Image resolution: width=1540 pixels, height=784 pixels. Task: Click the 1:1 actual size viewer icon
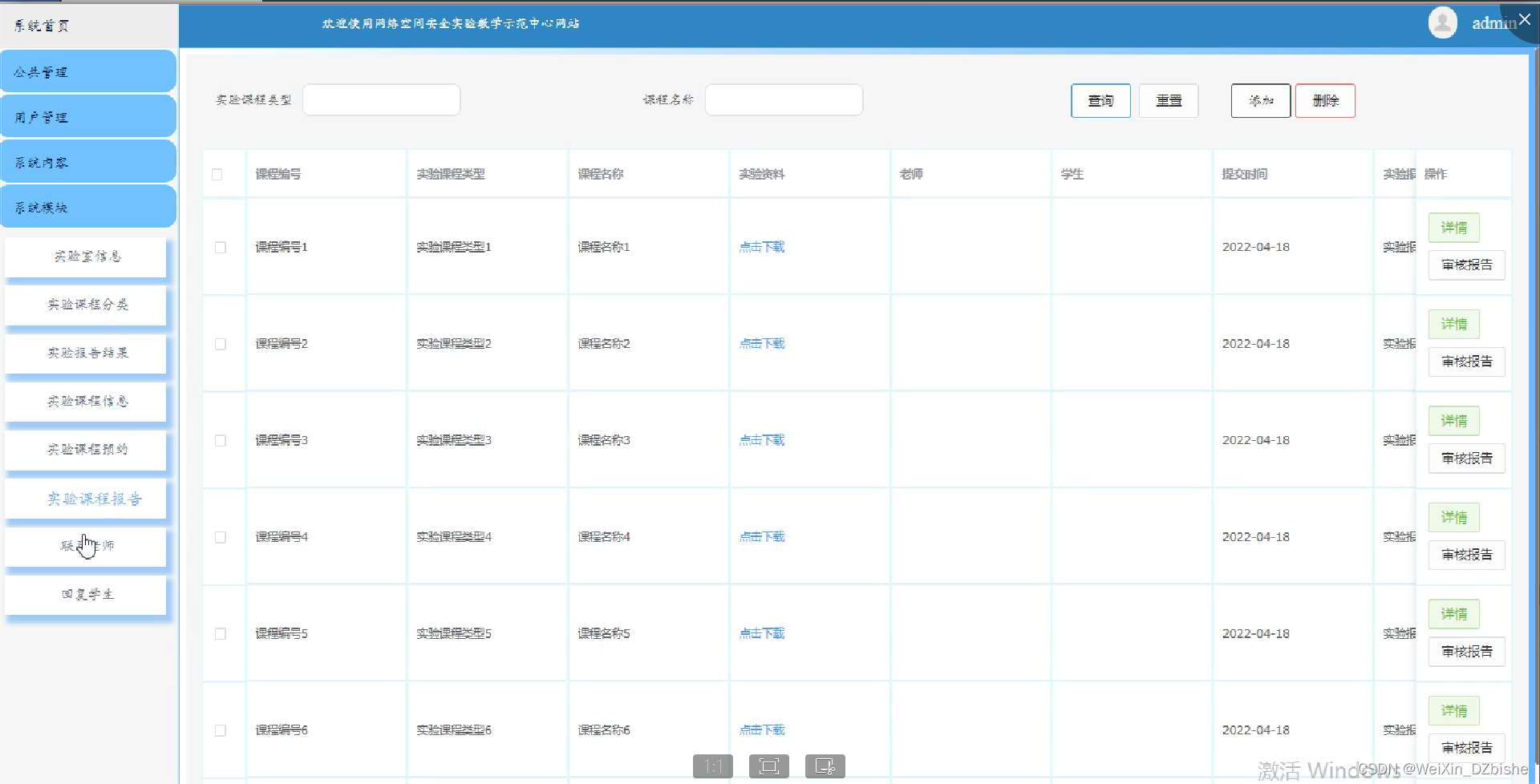tap(712, 766)
